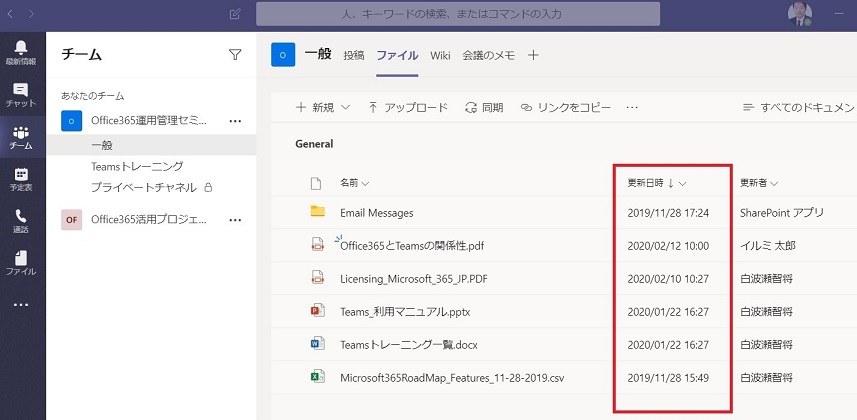
Task: Switch to the 会議のメモ tab
Action: [x=489, y=55]
